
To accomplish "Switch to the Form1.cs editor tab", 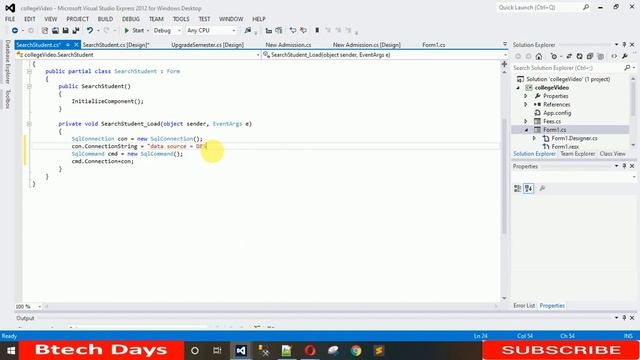I will [433, 45].
